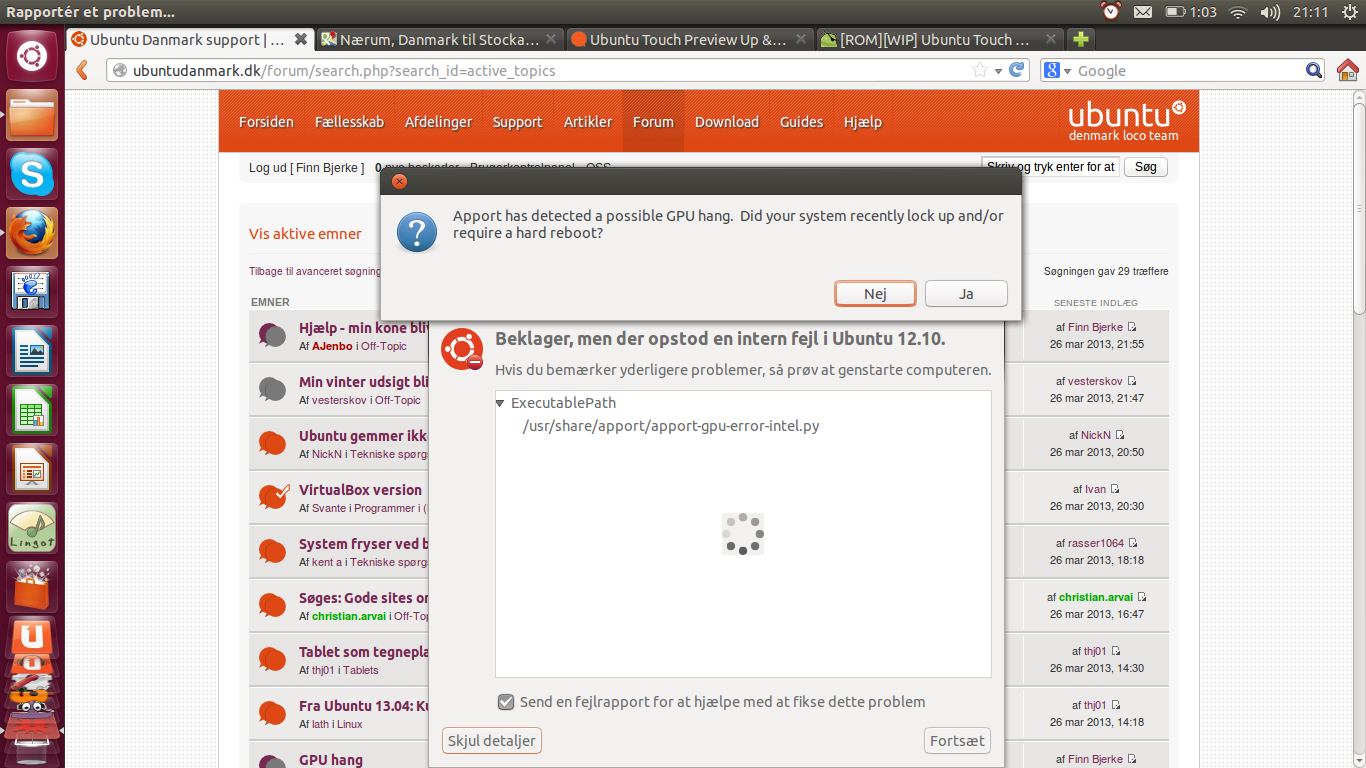Open the Forsiden menu item
This screenshot has height=768, width=1366.
coord(266,122)
